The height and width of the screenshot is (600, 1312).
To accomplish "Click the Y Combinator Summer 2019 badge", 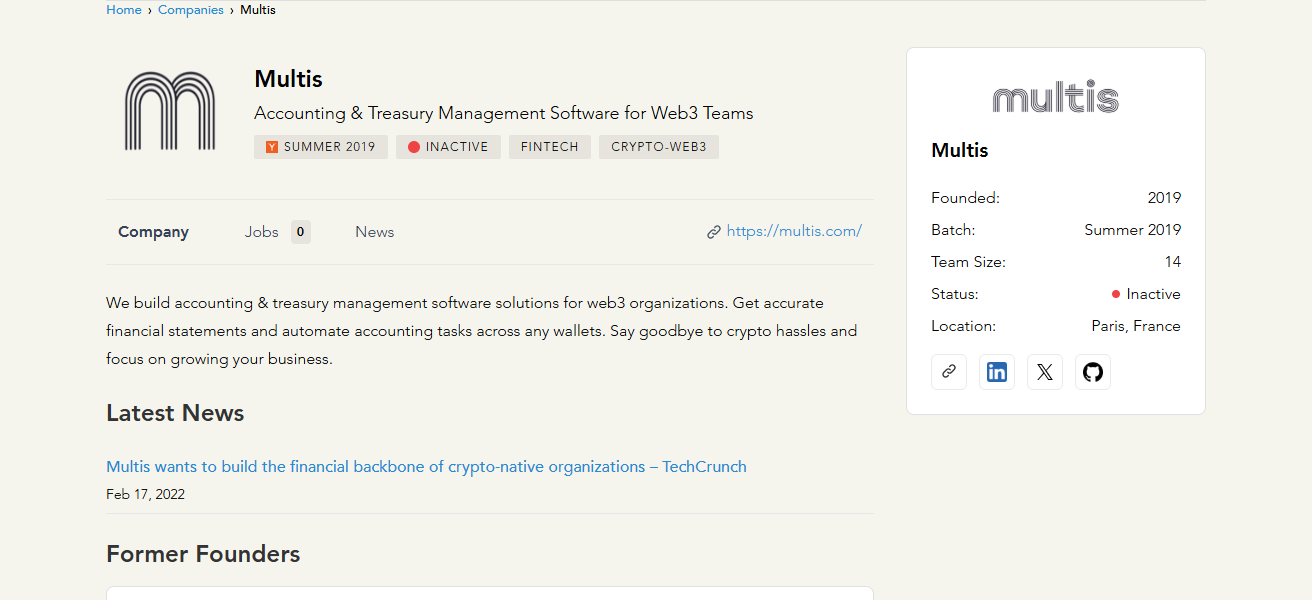I will [x=321, y=147].
